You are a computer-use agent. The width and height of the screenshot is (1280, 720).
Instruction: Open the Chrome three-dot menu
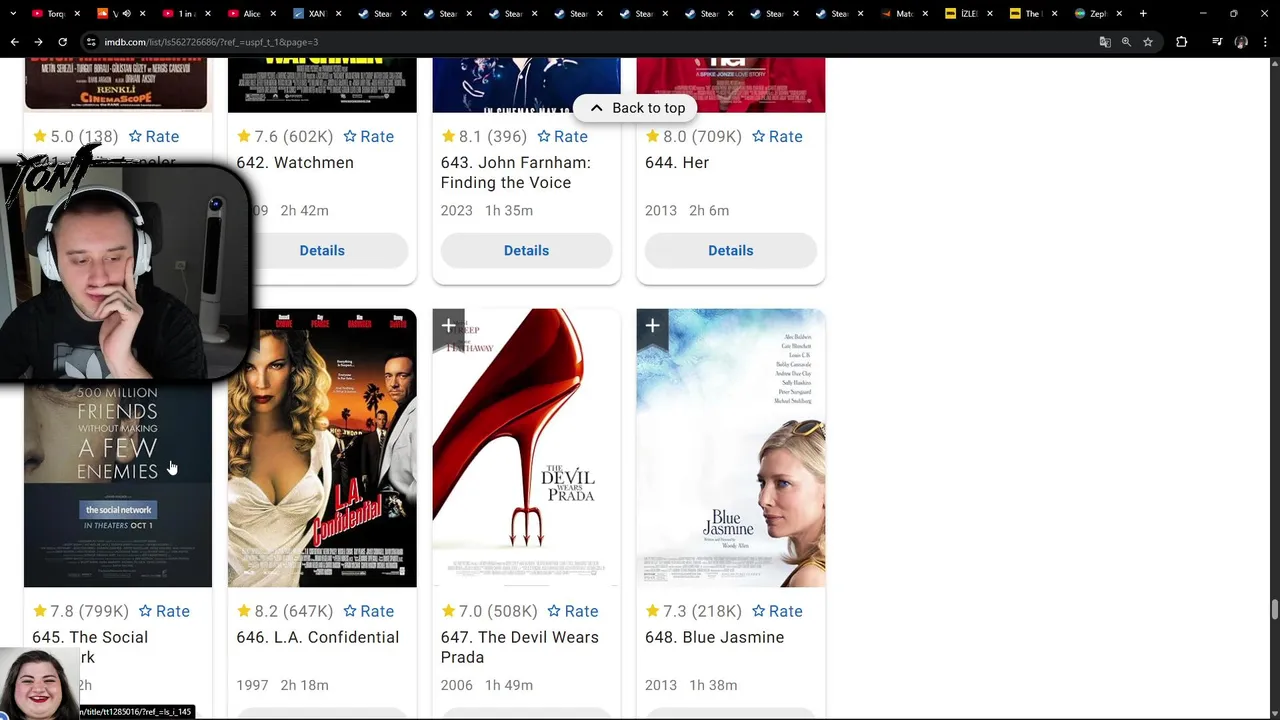1264,42
